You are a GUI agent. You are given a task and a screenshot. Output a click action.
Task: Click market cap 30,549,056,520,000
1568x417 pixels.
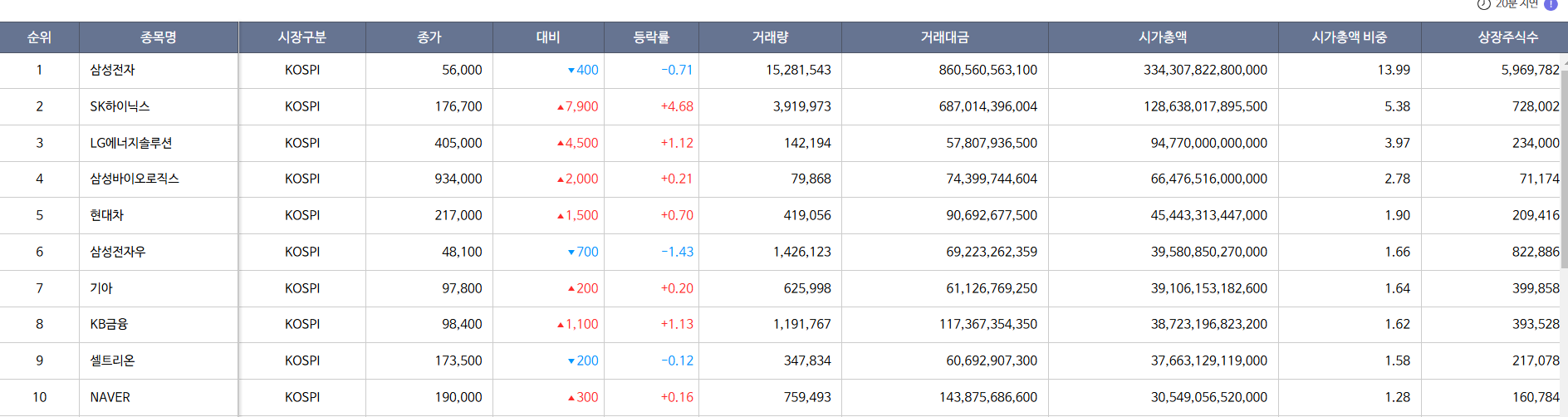(1209, 397)
